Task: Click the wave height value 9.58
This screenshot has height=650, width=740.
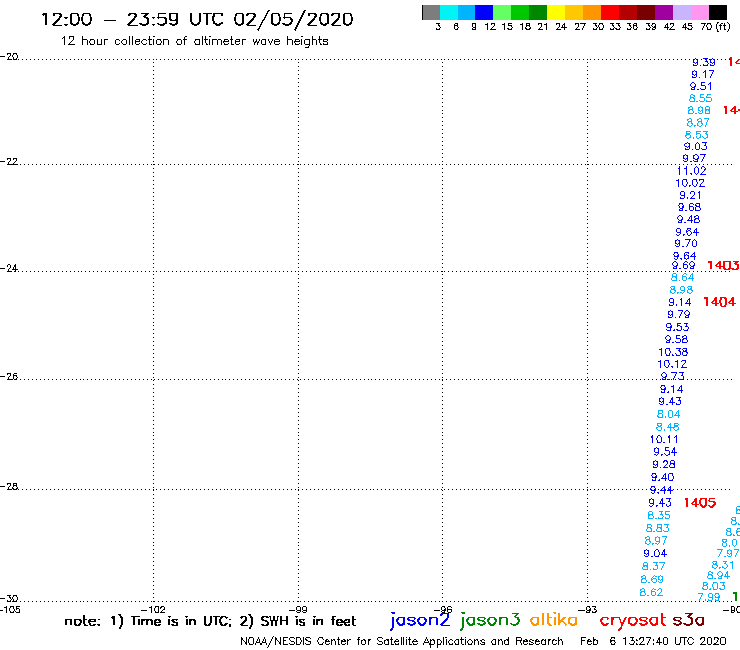Action: click(x=676, y=339)
